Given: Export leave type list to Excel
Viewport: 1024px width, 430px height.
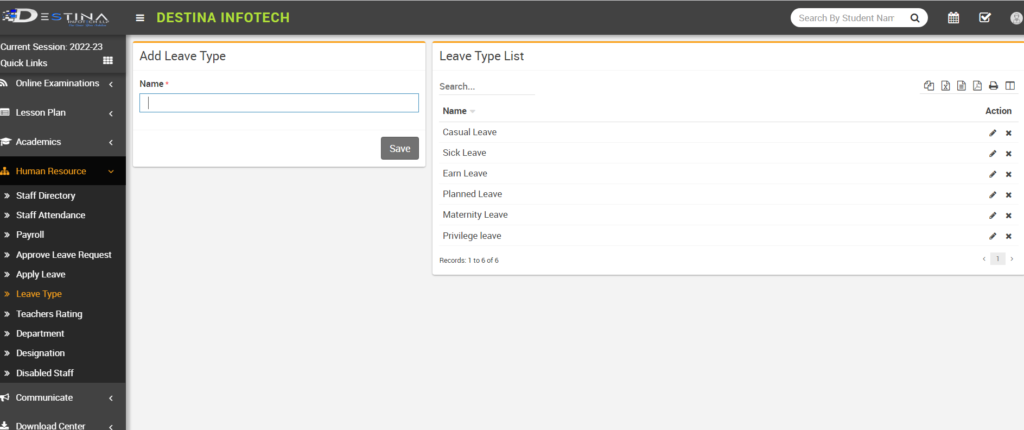Looking at the screenshot, I should (945, 87).
